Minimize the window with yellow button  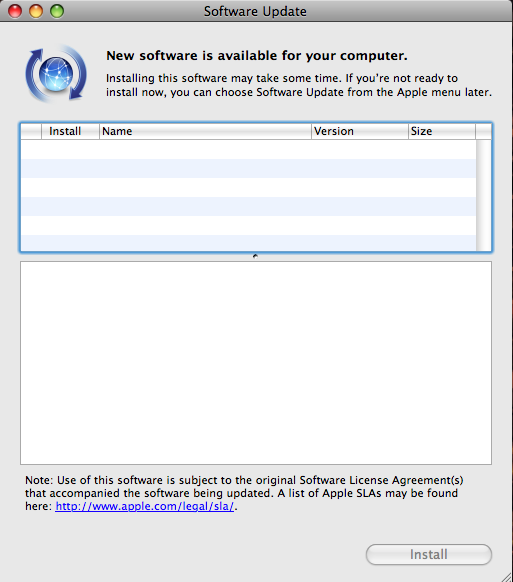[36, 11]
